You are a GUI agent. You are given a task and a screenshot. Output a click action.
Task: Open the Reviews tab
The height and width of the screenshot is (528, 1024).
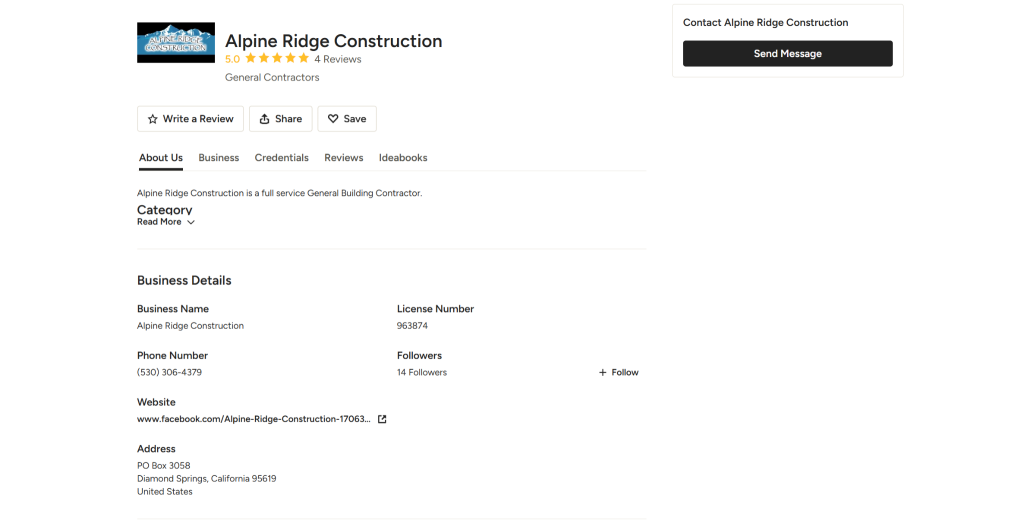click(343, 158)
